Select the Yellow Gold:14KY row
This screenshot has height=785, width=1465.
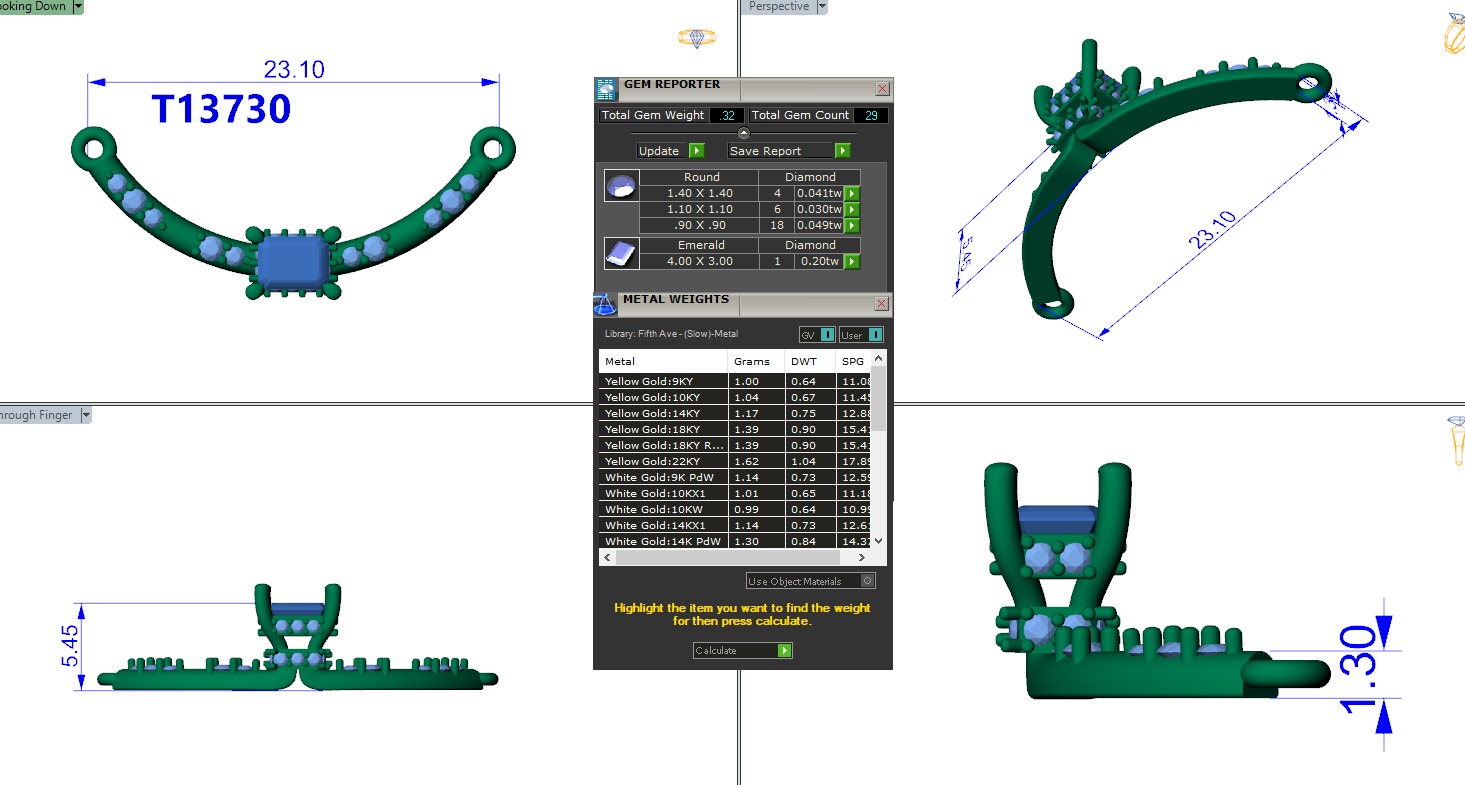click(x=663, y=413)
